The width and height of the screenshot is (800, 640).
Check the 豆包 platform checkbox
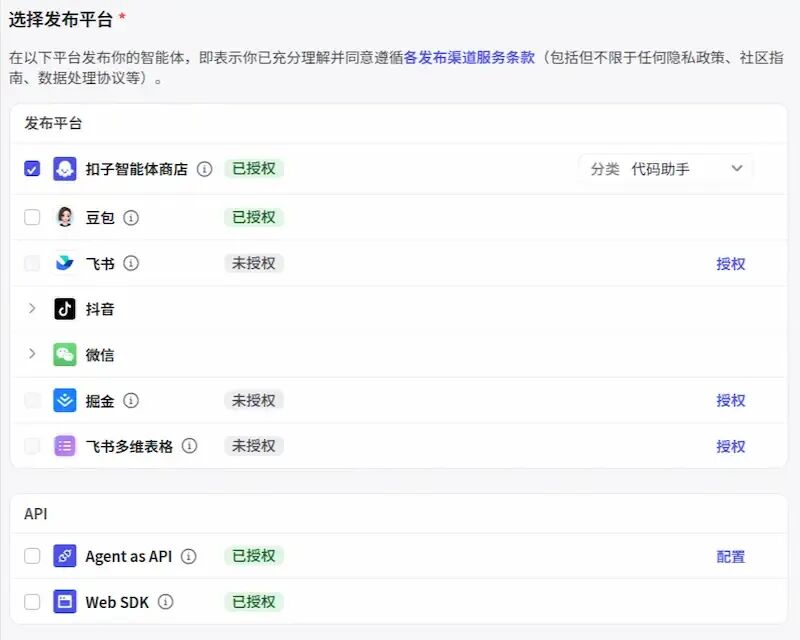(32, 217)
